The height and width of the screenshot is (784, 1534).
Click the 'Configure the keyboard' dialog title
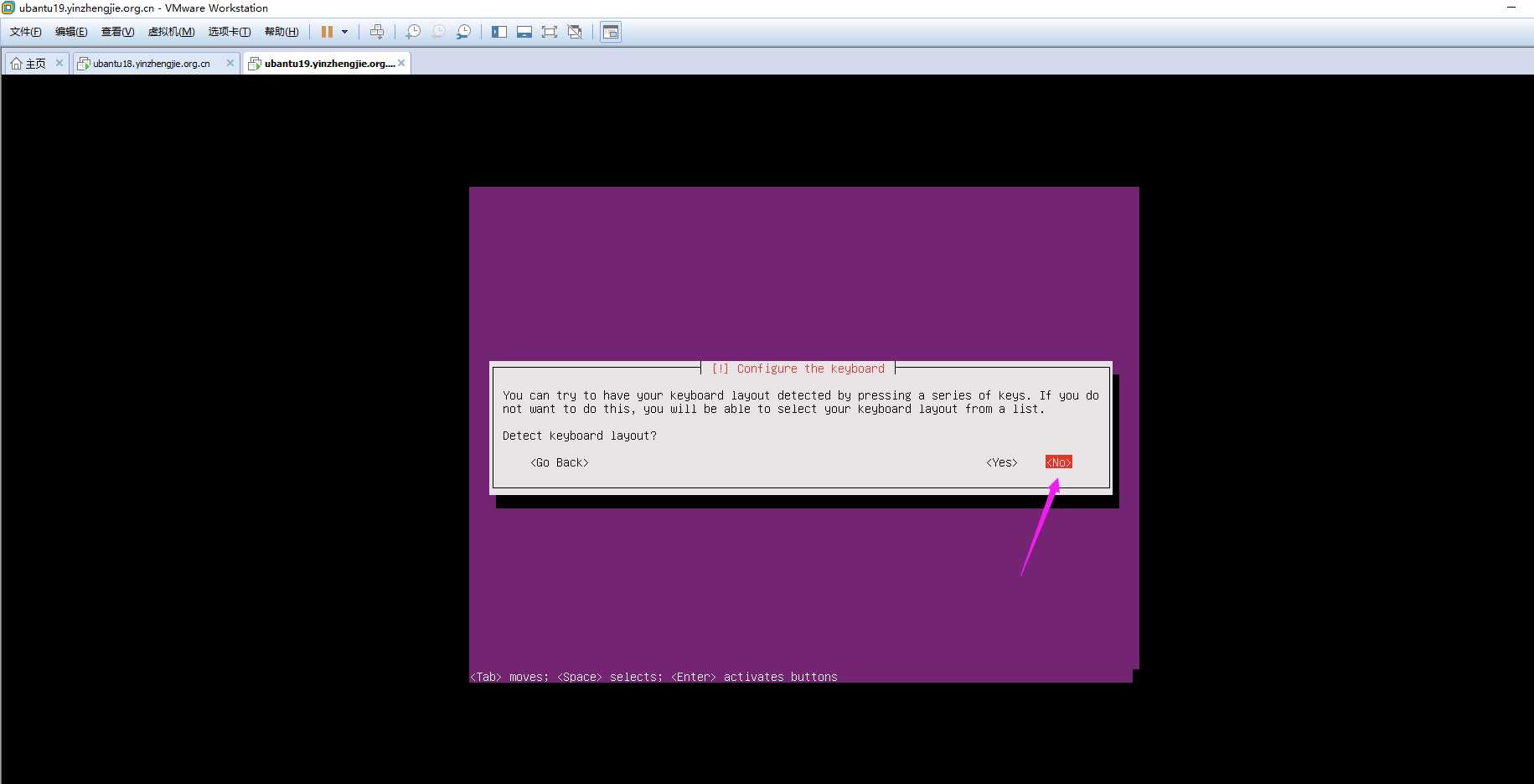tap(798, 369)
